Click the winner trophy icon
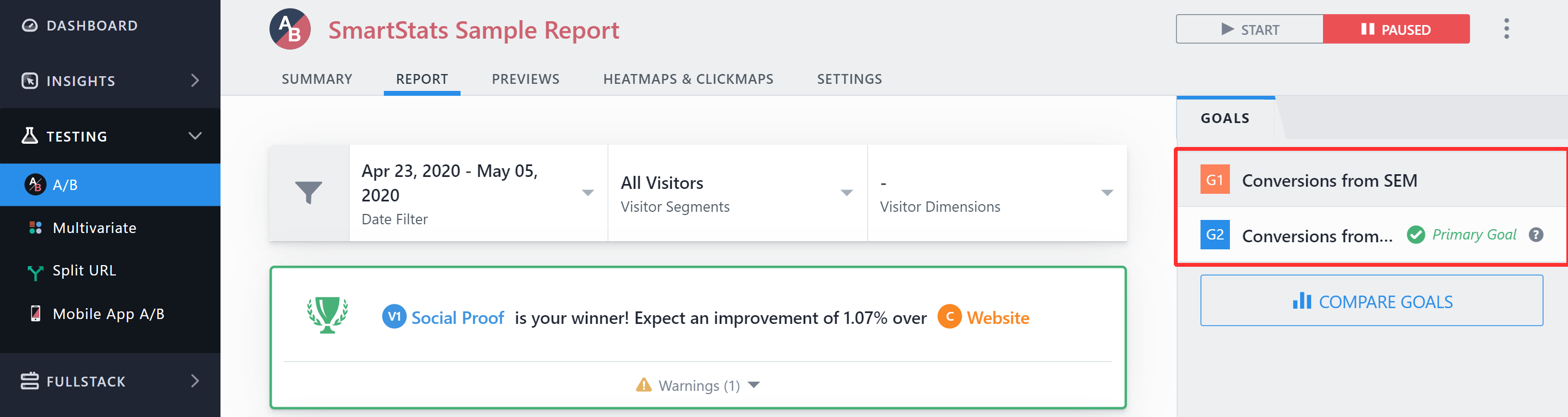1568x417 pixels. tap(327, 315)
